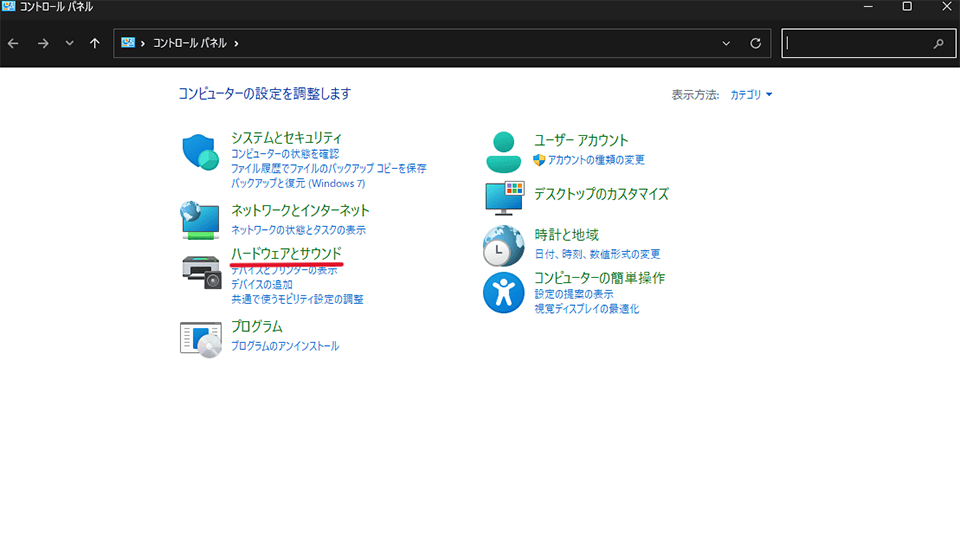
Task: Open ユーザー アカウント category
Action: click(x=581, y=140)
